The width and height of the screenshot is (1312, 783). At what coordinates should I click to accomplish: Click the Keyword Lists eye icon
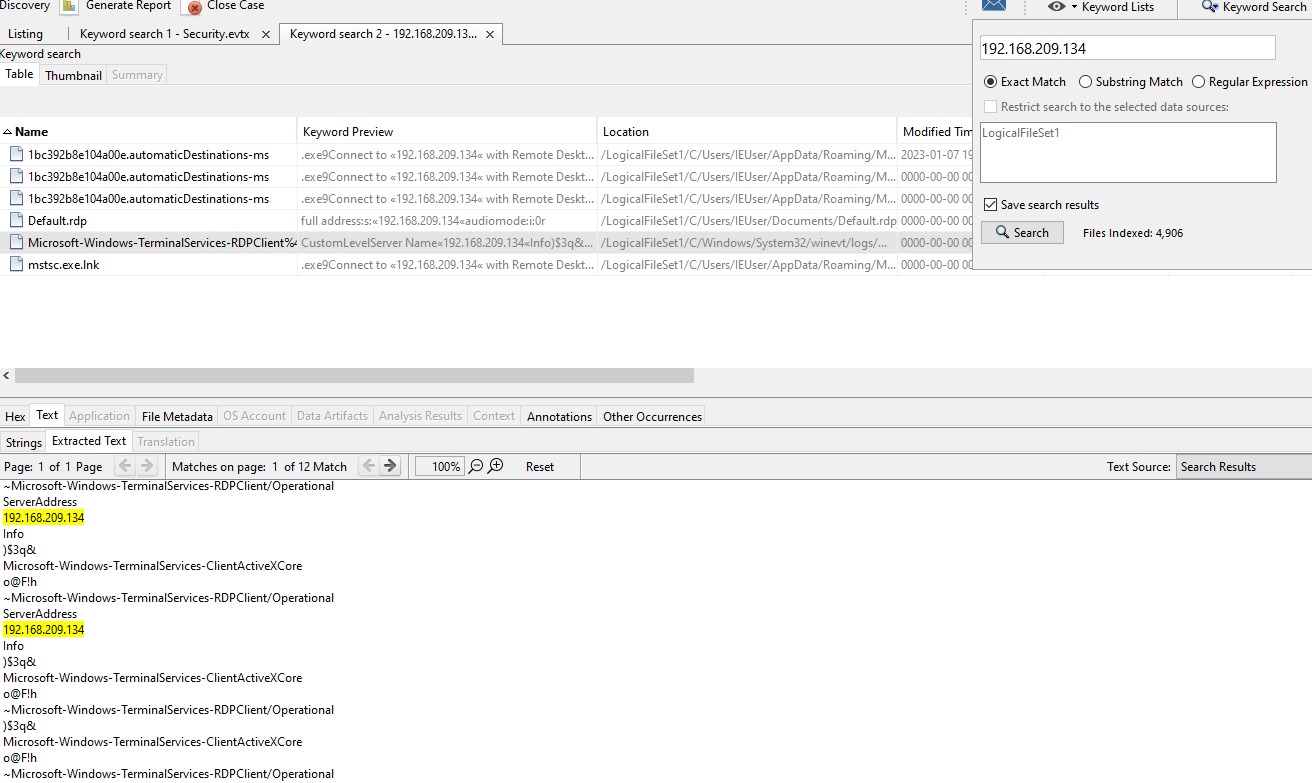[1056, 7]
